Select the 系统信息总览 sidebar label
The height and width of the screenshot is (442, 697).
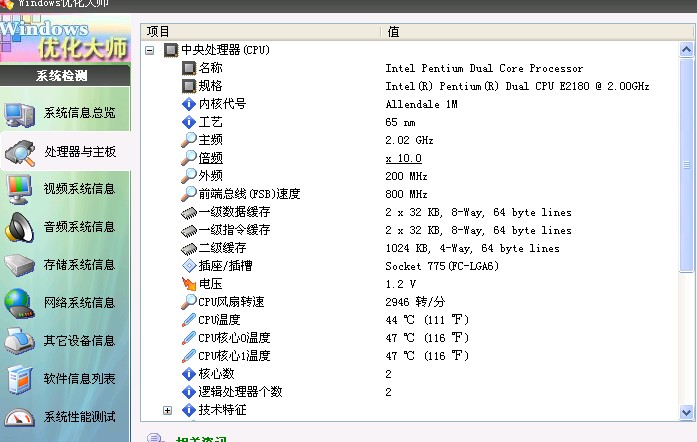coord(80,113)
